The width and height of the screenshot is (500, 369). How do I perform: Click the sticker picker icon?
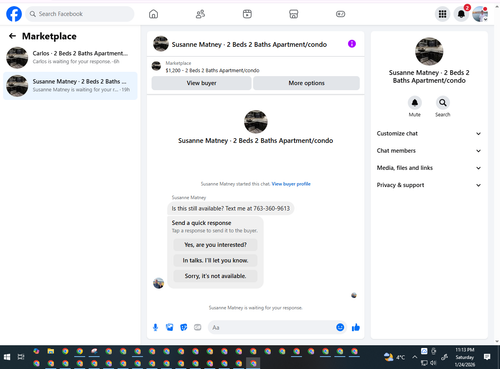click(x=184, y=327)
